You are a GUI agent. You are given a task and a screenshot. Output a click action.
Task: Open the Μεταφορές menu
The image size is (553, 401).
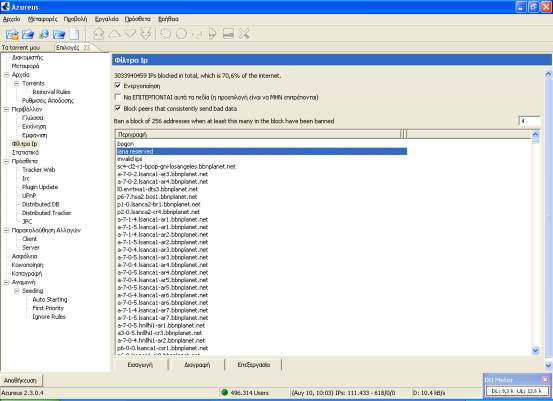pyautogui.click(x=42, y=19)
